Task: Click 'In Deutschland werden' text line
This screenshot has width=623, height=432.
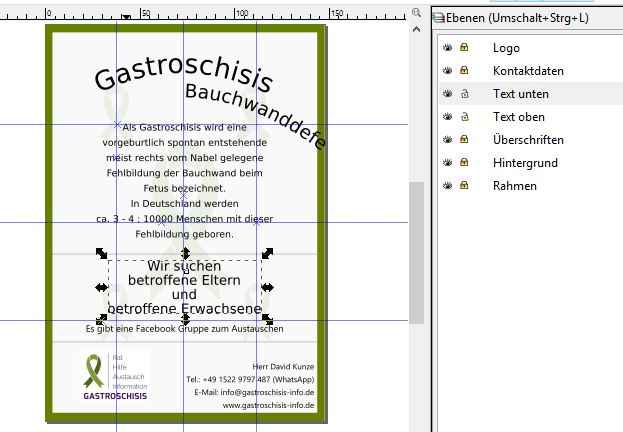Action: (x=184, y=203)
